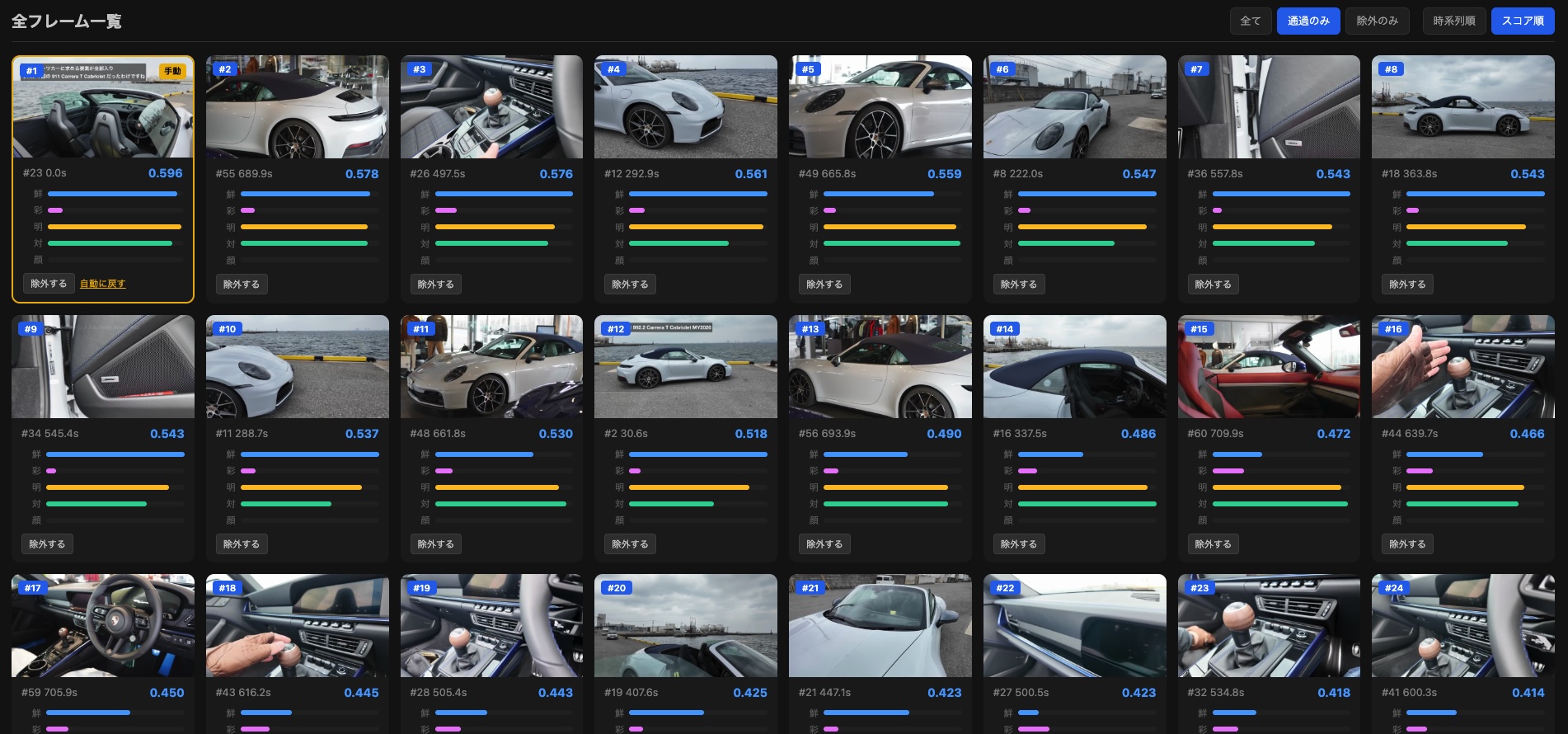Open thumbnail of frame #3 gear shifter
The height and width of the screenshot is (734, 1568).
(491, 107)
